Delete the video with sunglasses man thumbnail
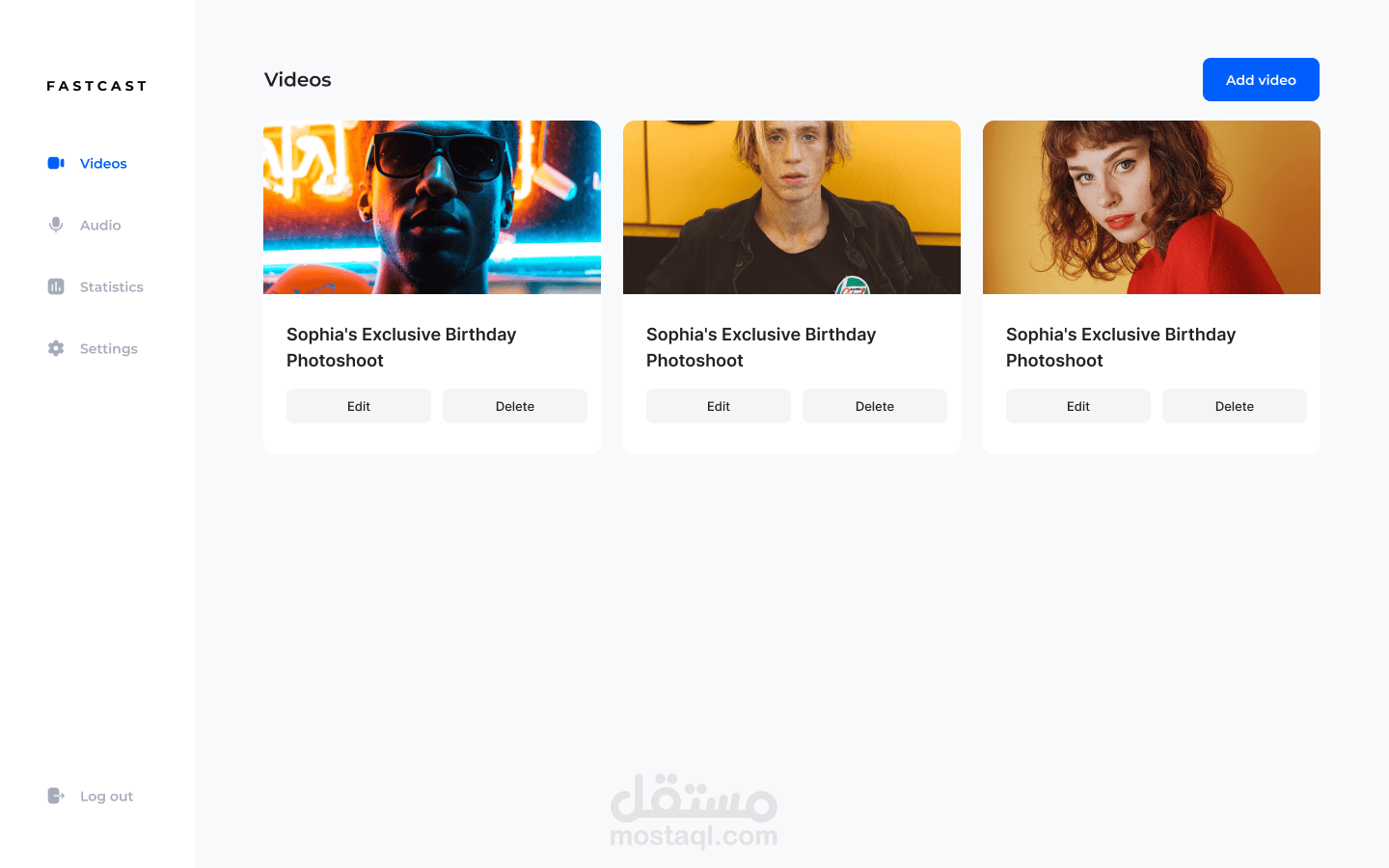Image resolution: width=1389 pixels, height=868 pixels. [x=515, y=406]
